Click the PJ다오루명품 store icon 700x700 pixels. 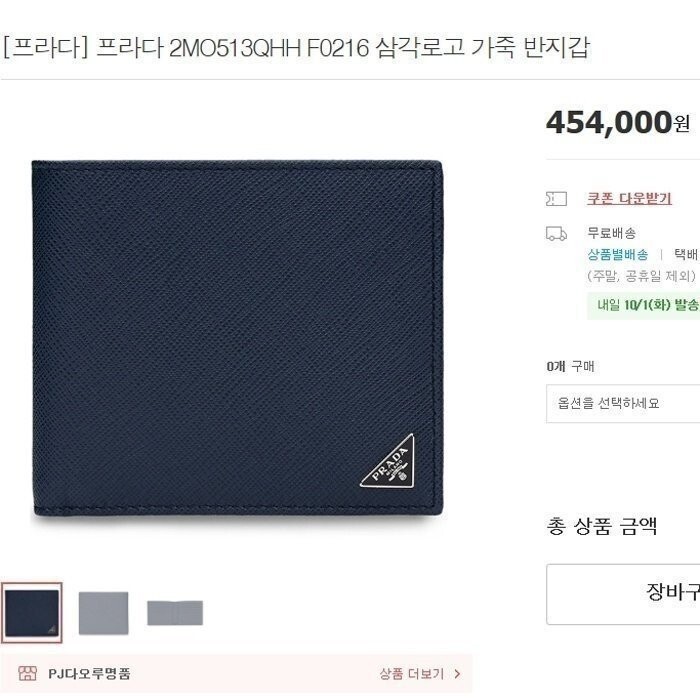point(27,673)
